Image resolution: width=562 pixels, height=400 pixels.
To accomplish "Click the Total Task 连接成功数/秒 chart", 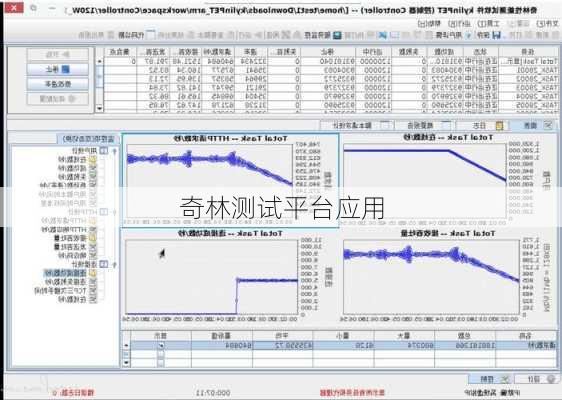I will coord(230,277).
